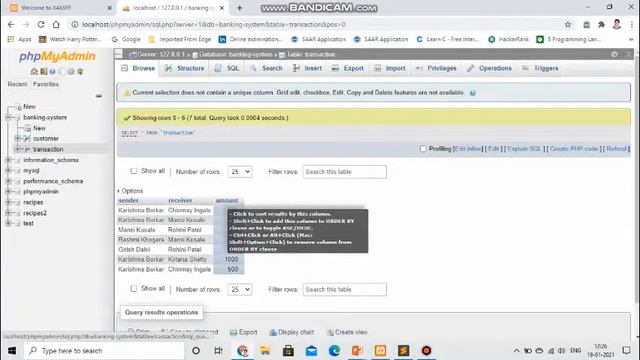Enable the Profiling checkbox
This screenshot has height=360, width=640.
(x=423, y=149)
